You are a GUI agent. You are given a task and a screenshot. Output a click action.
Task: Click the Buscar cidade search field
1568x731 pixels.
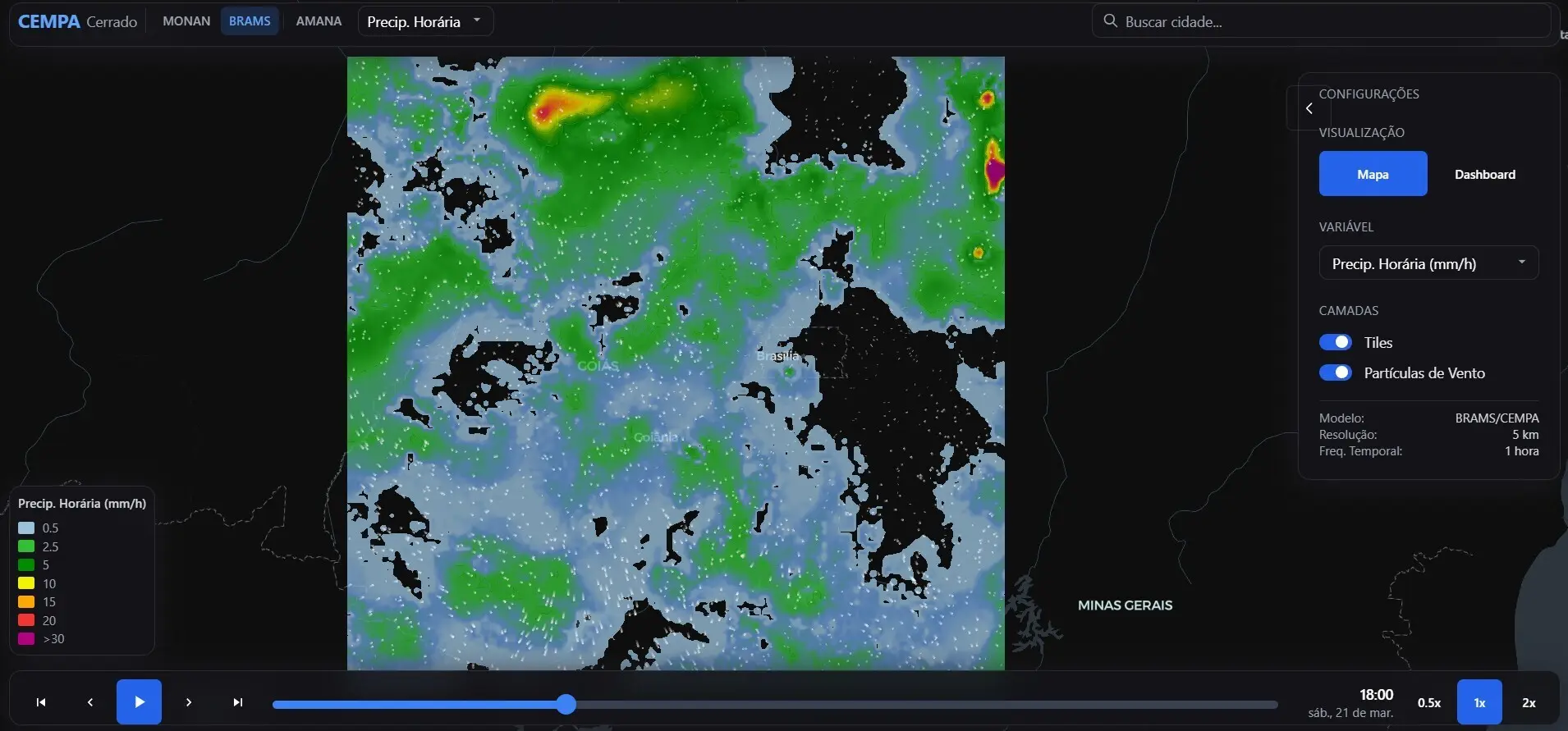(x=1330, y=22)
